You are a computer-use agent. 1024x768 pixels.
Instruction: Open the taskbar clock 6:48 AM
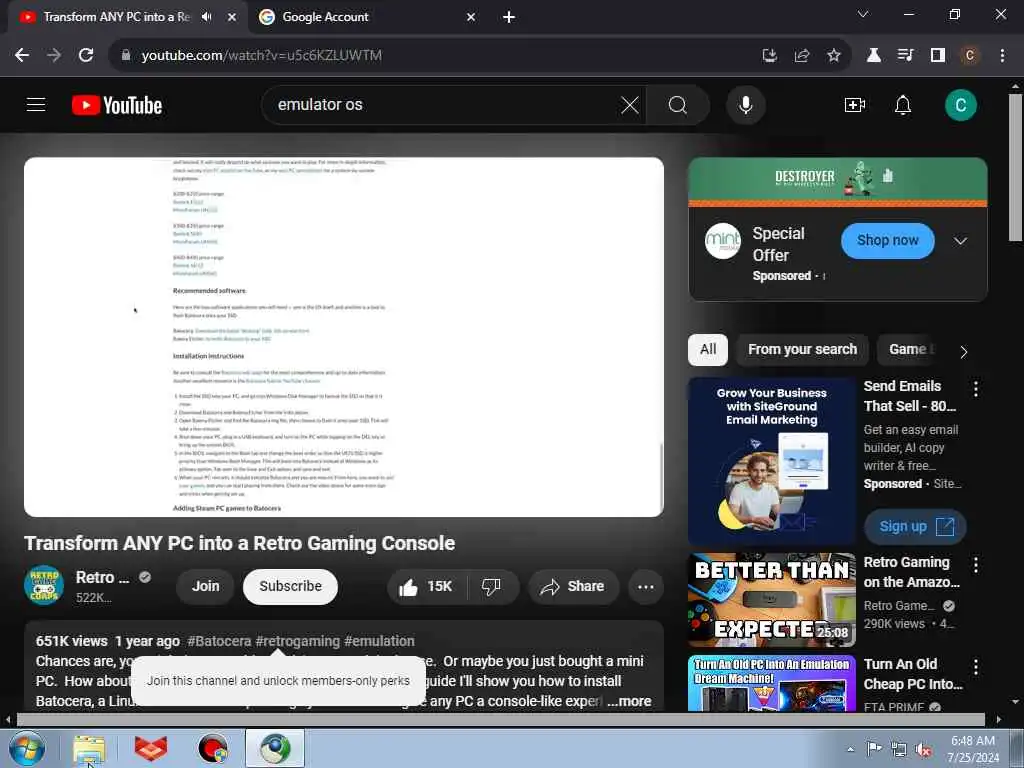point(972,749)
